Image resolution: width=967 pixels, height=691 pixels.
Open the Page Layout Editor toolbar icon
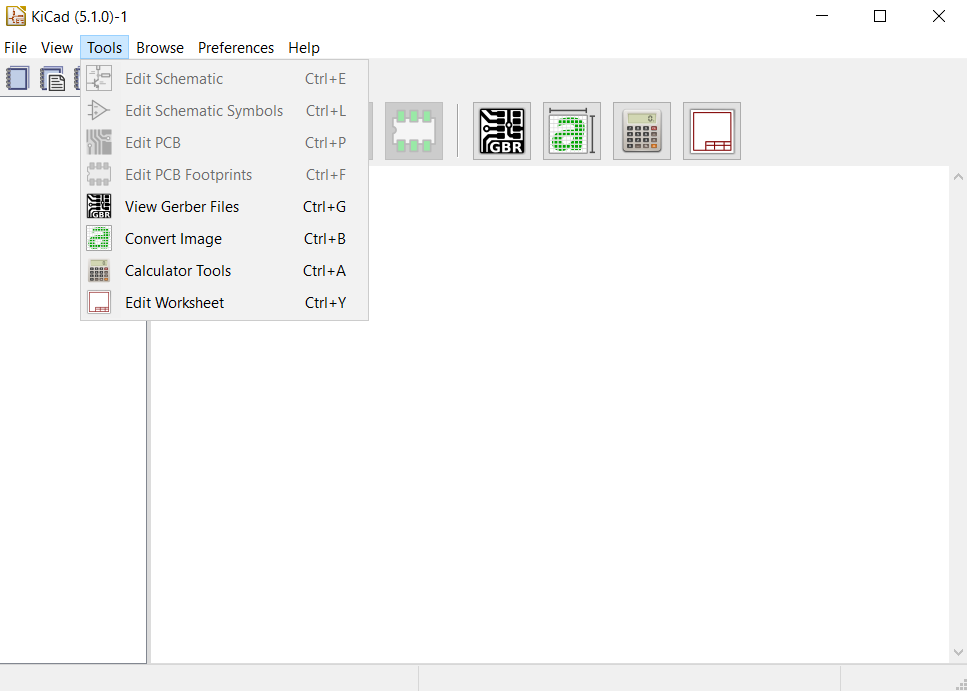[x=711, y=130]
